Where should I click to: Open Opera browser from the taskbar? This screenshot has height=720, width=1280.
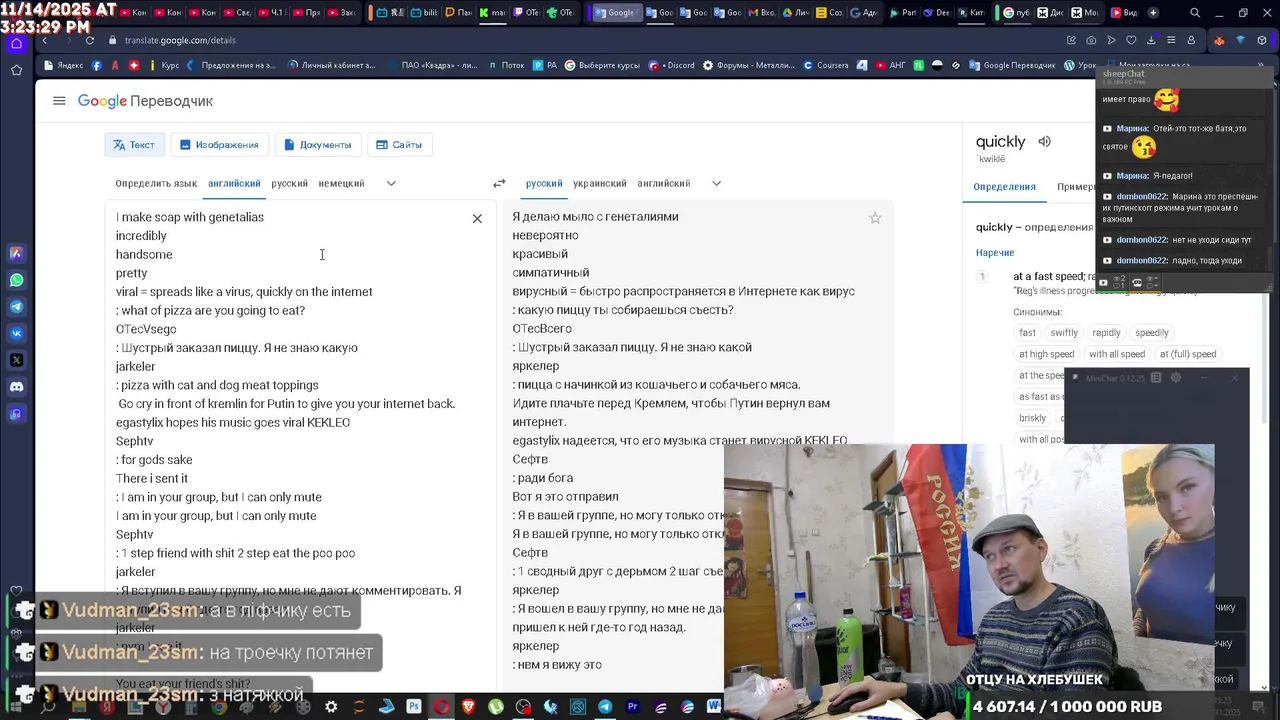pyautogui.click(x=441, y=707)
